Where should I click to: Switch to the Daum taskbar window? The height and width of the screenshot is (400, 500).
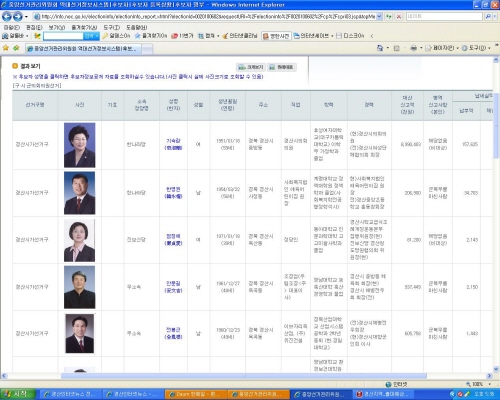196,394
